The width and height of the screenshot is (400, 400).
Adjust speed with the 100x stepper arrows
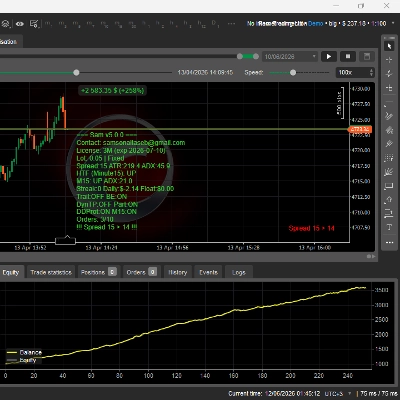click(x=371, y=72)
